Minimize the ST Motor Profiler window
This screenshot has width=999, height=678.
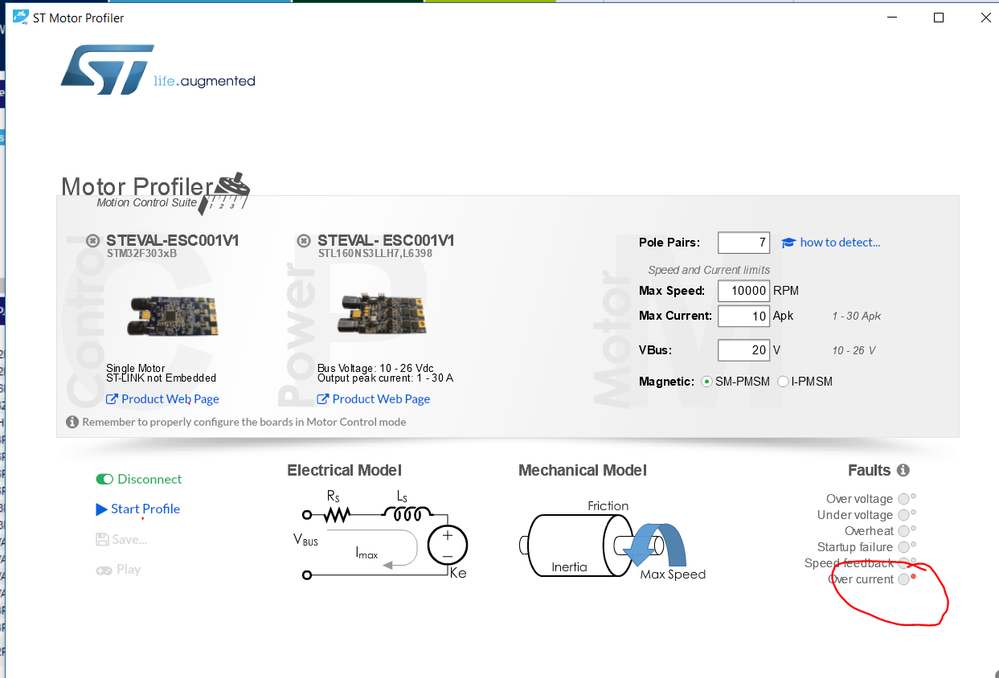[892, 18]
